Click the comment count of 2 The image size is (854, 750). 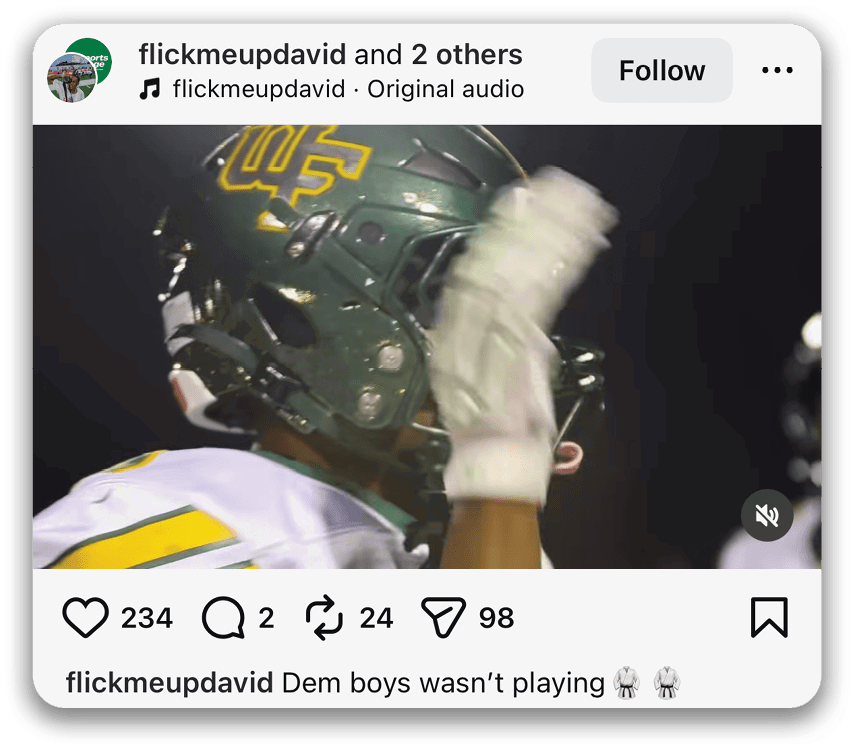pos(266,619)
